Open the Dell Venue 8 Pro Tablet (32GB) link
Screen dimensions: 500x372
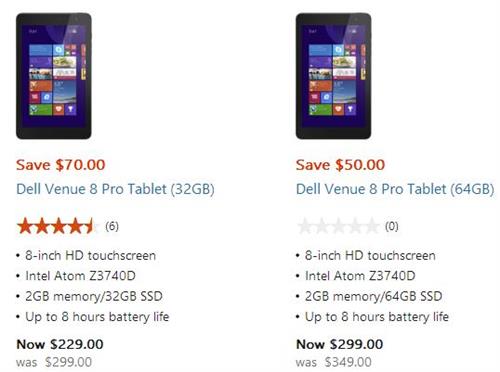[115, 189]
